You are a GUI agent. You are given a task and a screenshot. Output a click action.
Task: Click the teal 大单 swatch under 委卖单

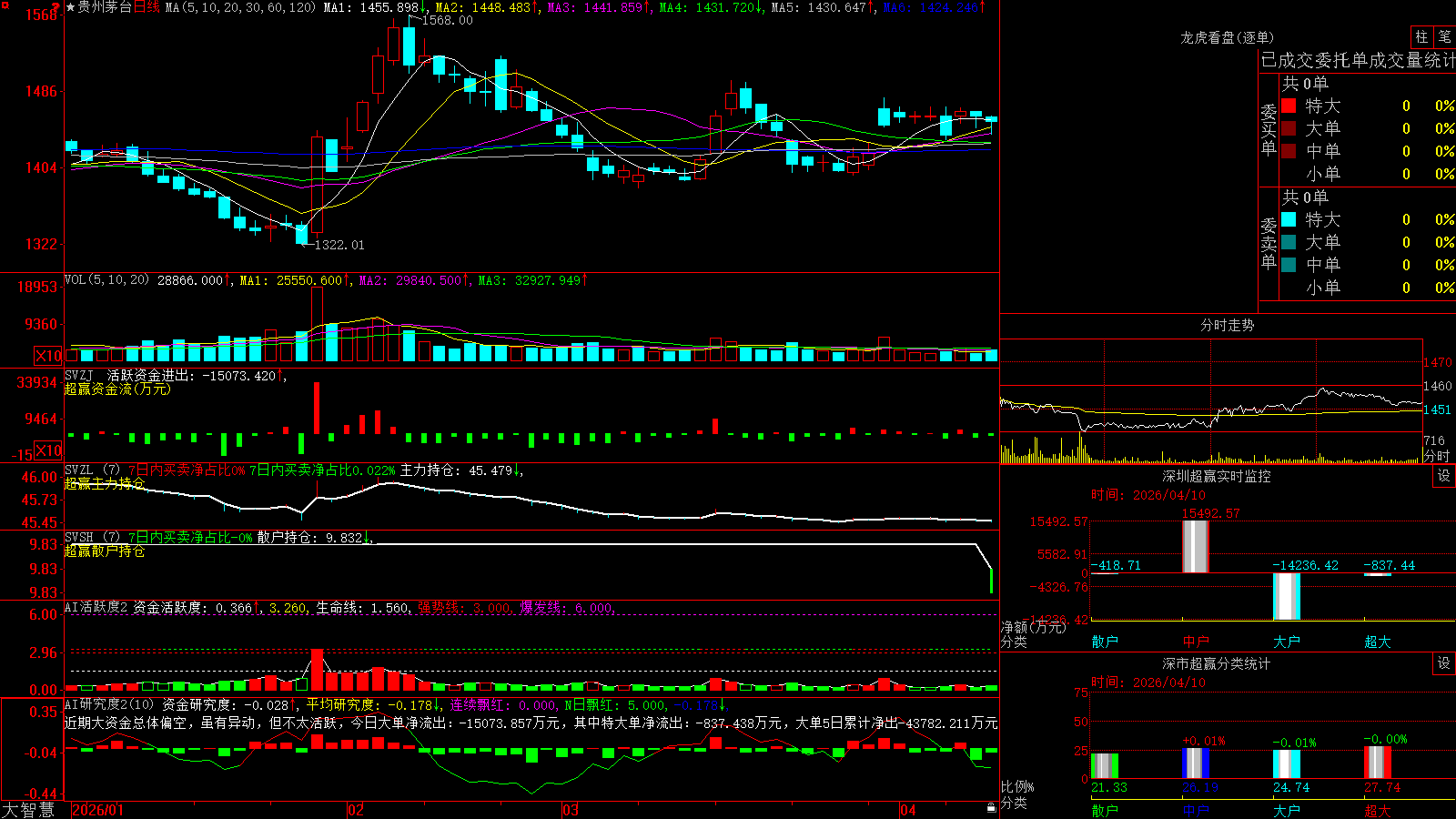tap(1289, 242)
